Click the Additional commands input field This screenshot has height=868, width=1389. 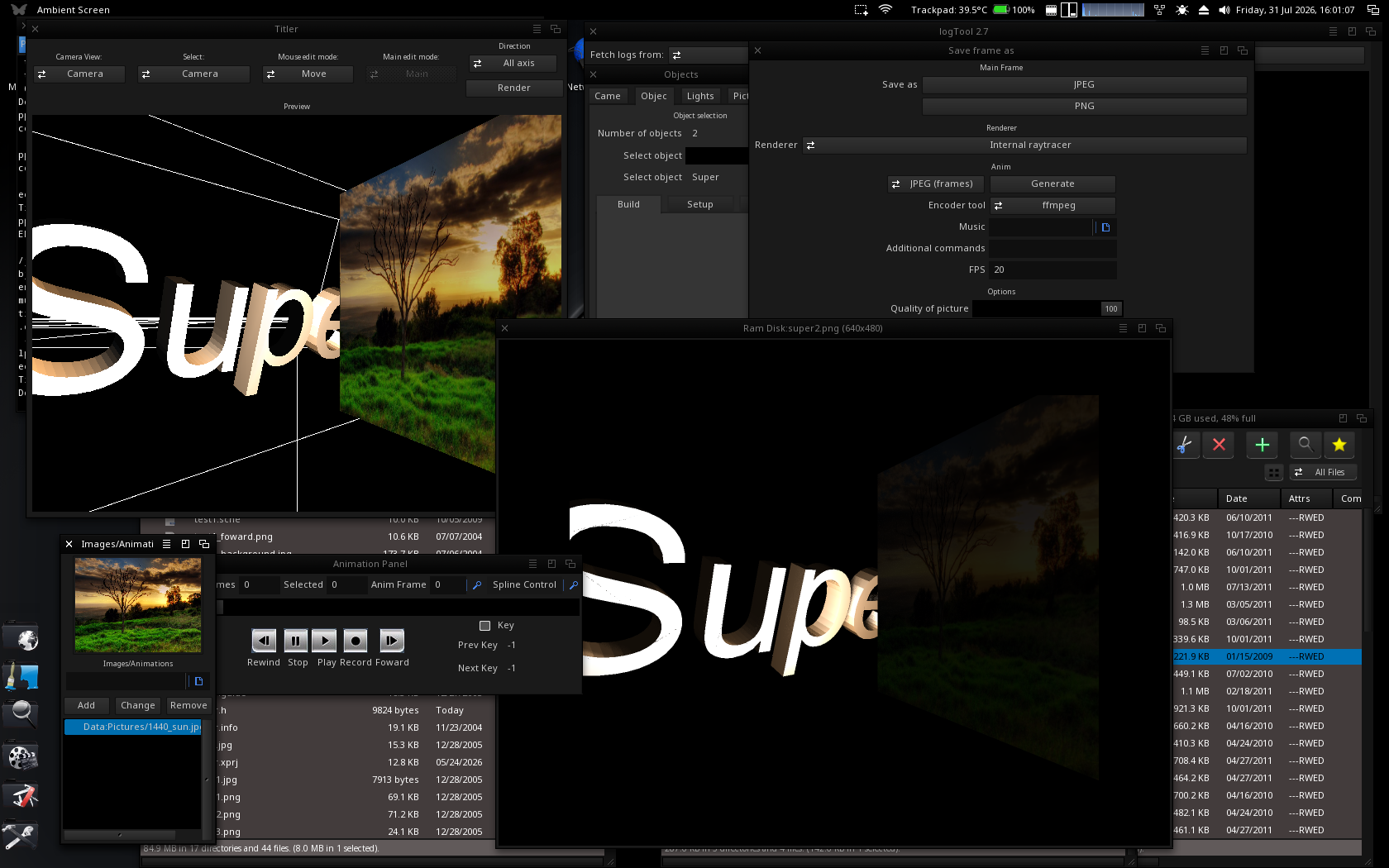coord(1052,248)
